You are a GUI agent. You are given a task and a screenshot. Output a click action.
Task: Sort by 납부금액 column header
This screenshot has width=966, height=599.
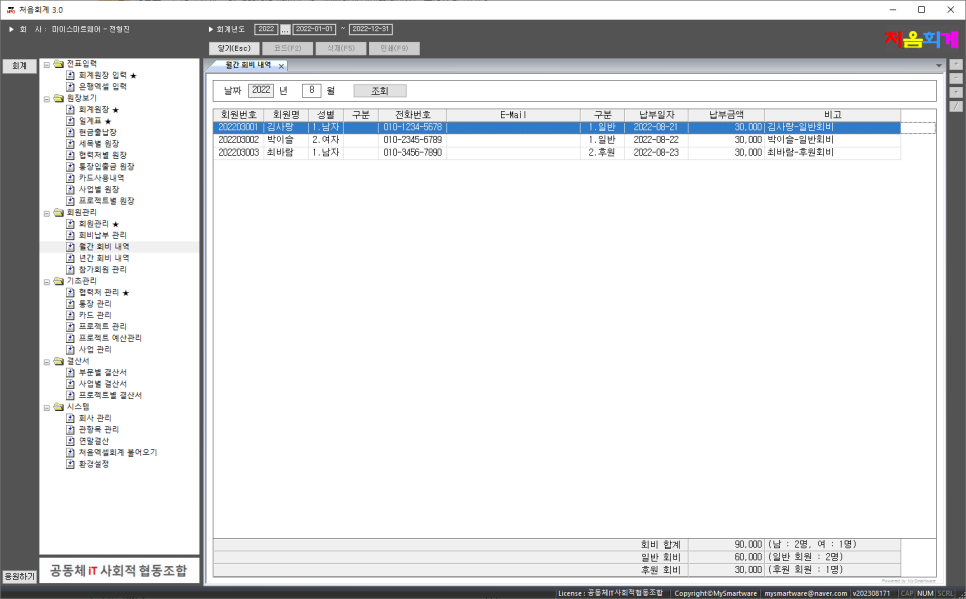[726, 115]
